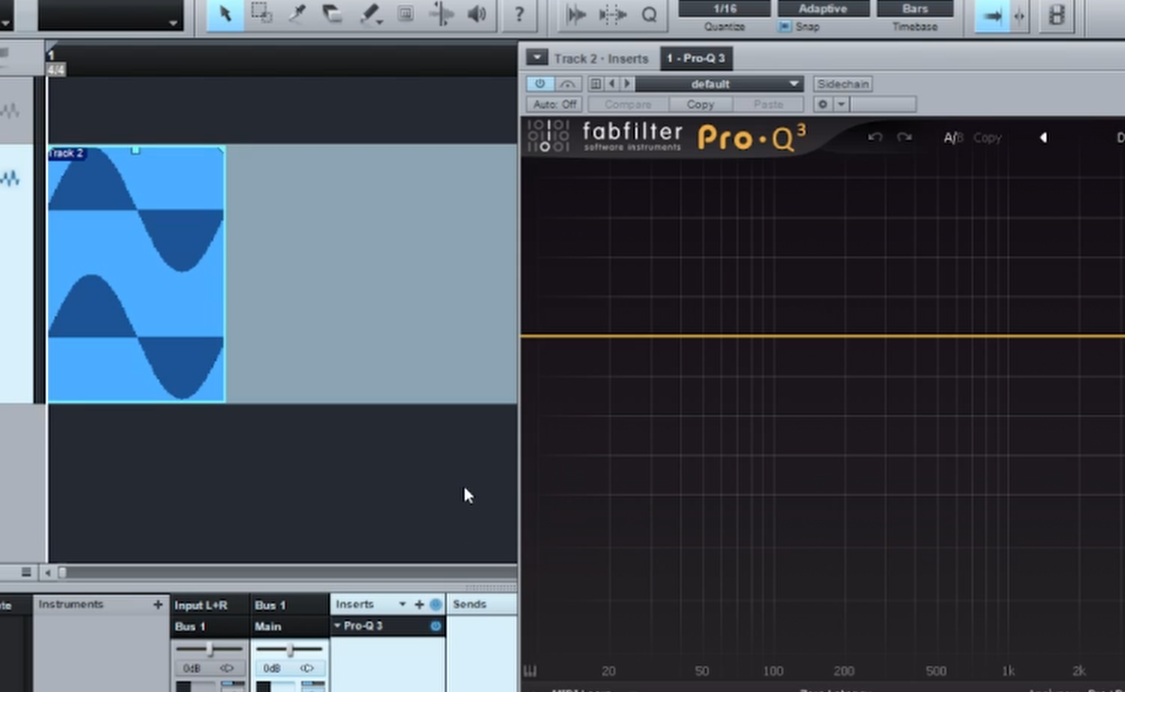Select the Range tool
This screenshot has width=1152, height=720.
click(x=261, y=14)
